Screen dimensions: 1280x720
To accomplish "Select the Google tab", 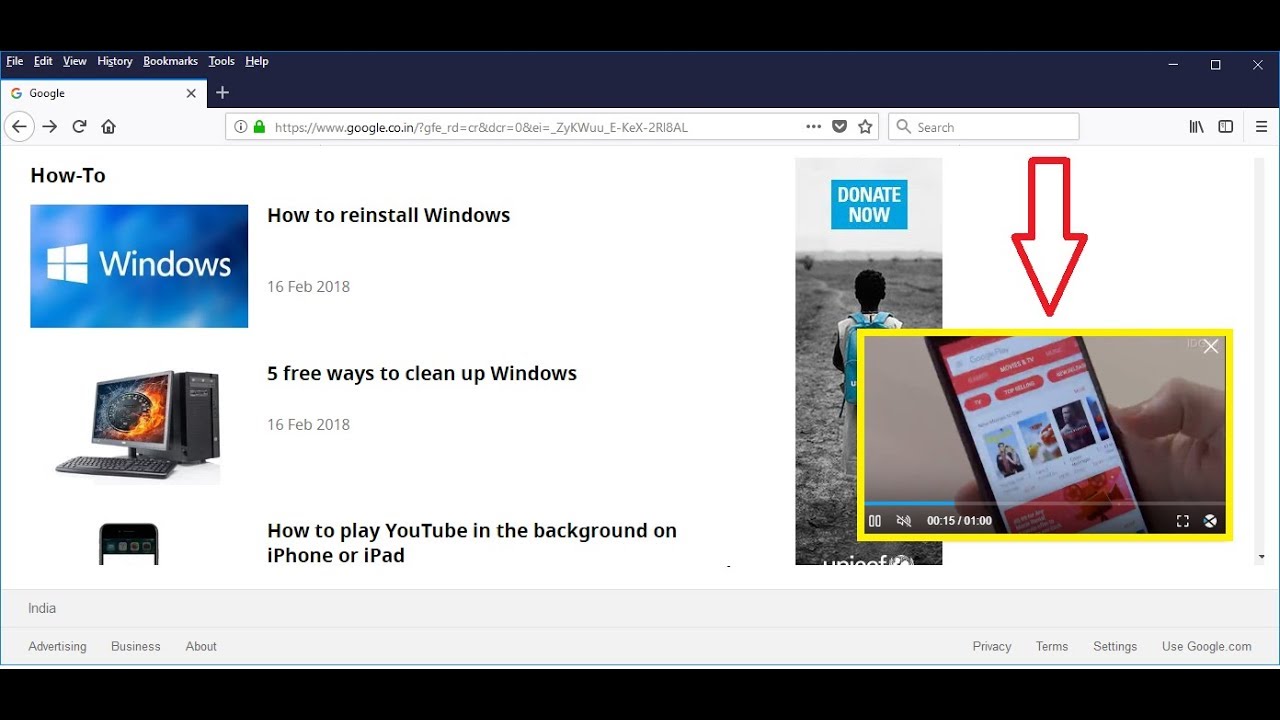I will 104,93.
